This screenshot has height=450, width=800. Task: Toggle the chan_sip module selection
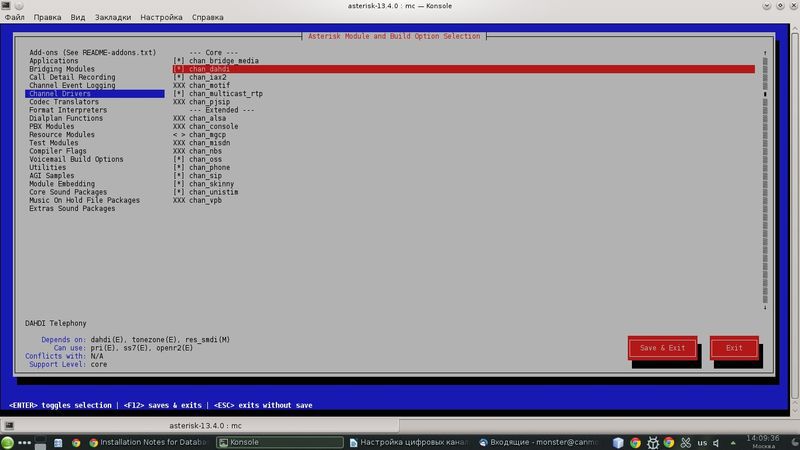click(x=178, y=175)
